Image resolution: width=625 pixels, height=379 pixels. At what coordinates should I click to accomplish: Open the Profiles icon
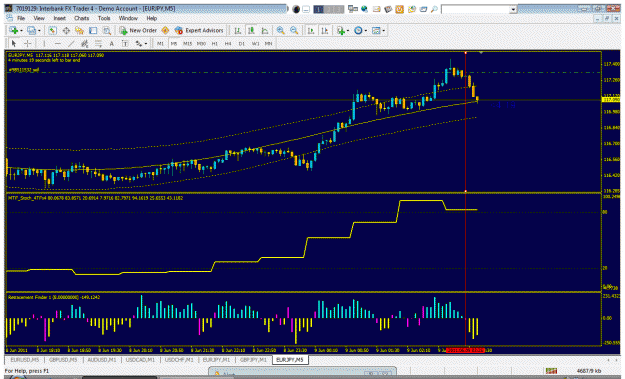point(31,30)
